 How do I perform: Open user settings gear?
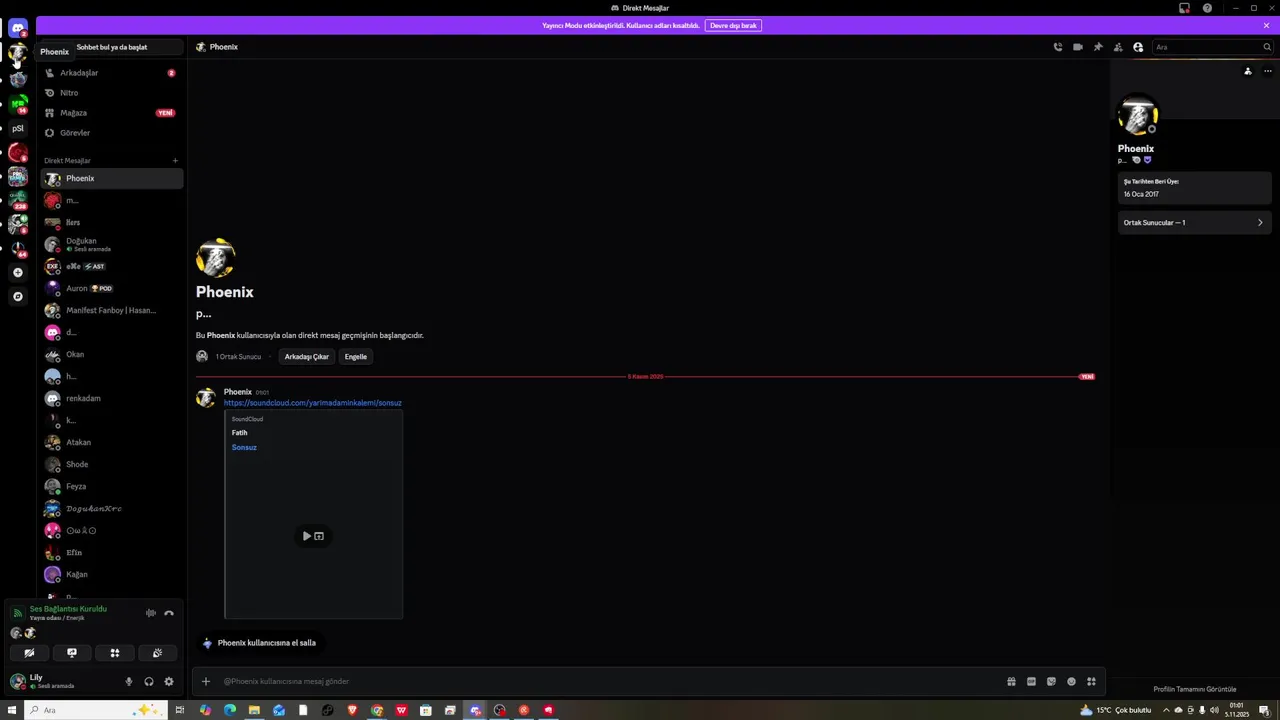pos(169,681)
